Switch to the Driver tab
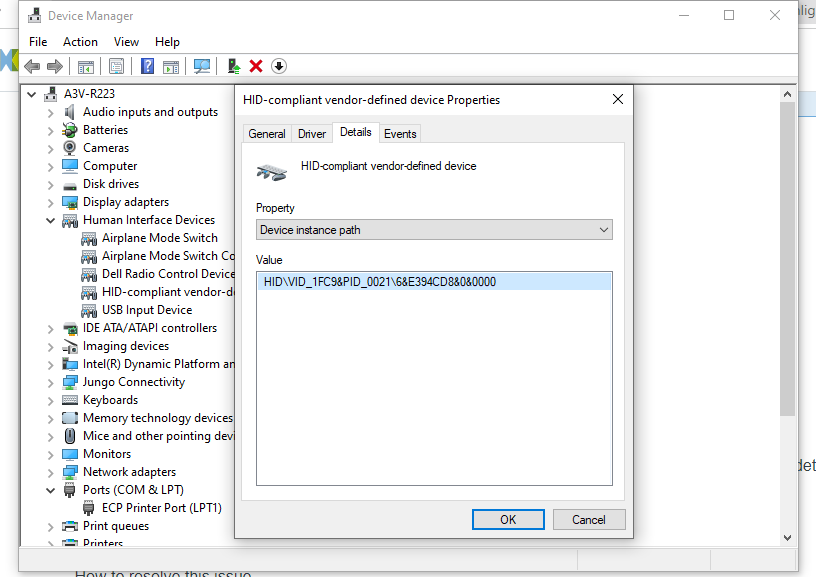Image resolution: width=816 pixels, height=577 pixels. 311,132
